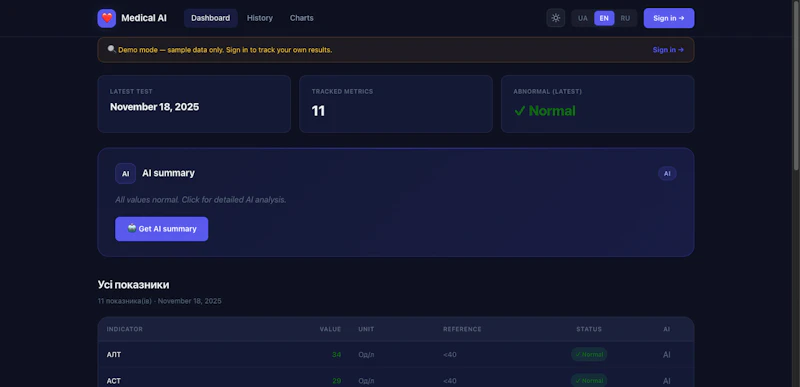This screenshot has width=800, height=387.
Task: Click the Medical AI heart logo icon
Action: [x=107, y=18]
